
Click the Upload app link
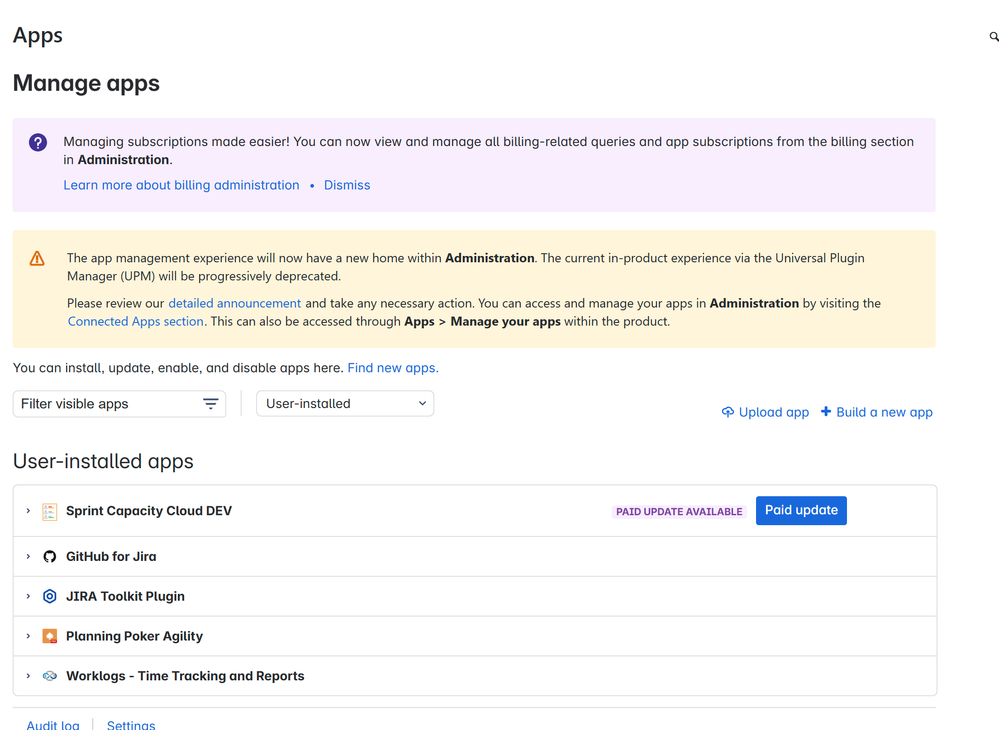(765, 412)
